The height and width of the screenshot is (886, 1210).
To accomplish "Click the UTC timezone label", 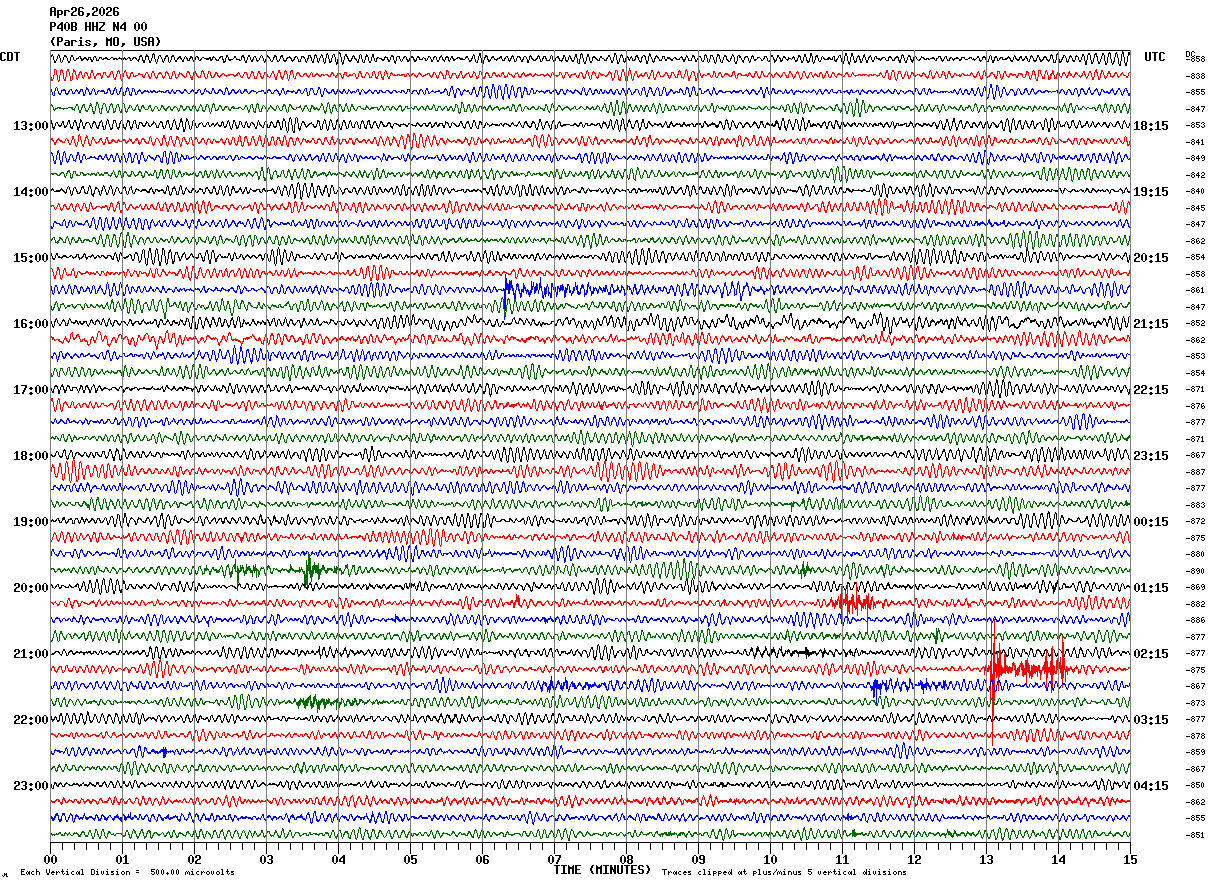I will (1155, 57).
